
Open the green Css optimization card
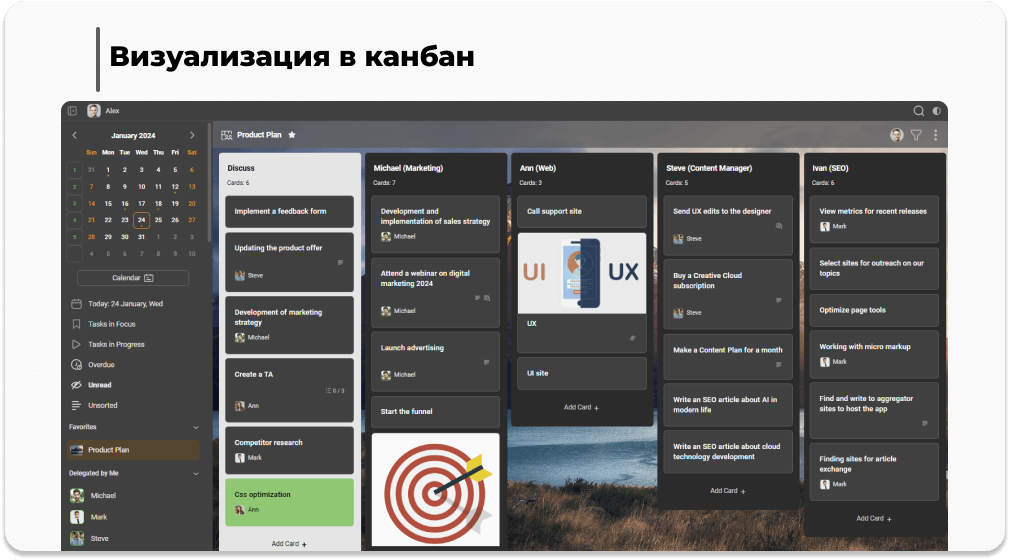click(289, 502)
